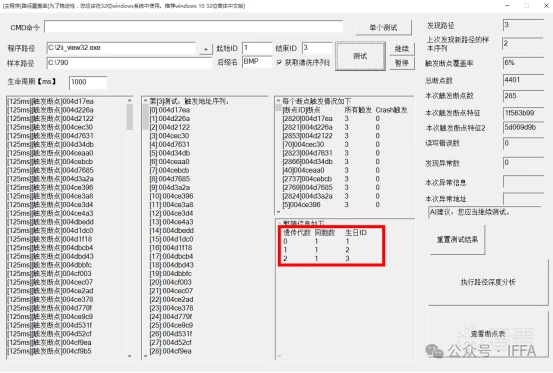Click the 重置测试结果 button
The height and width of the screenshot is (373, 553).
(x=457, y=240)
